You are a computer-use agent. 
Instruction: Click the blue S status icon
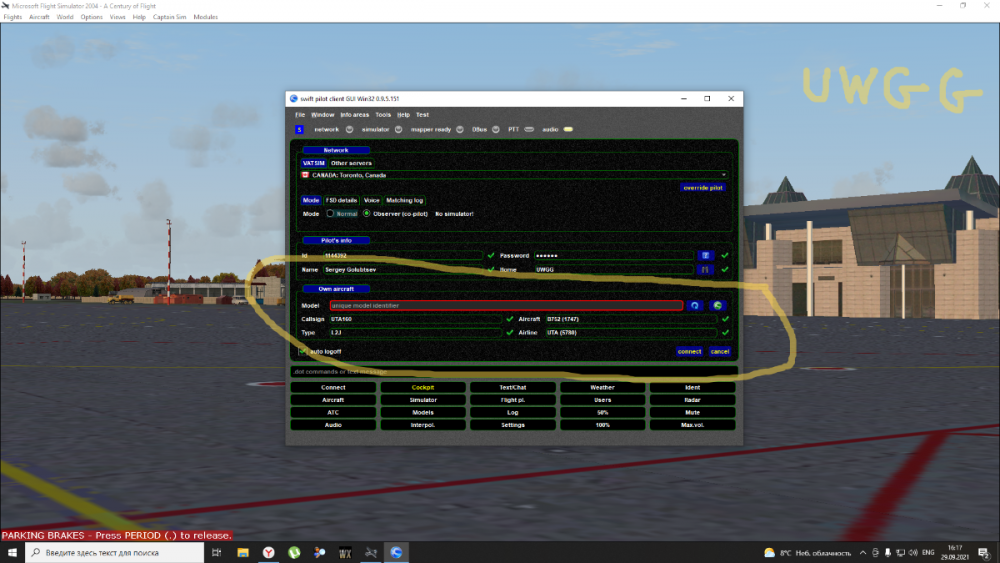[299, 129]
